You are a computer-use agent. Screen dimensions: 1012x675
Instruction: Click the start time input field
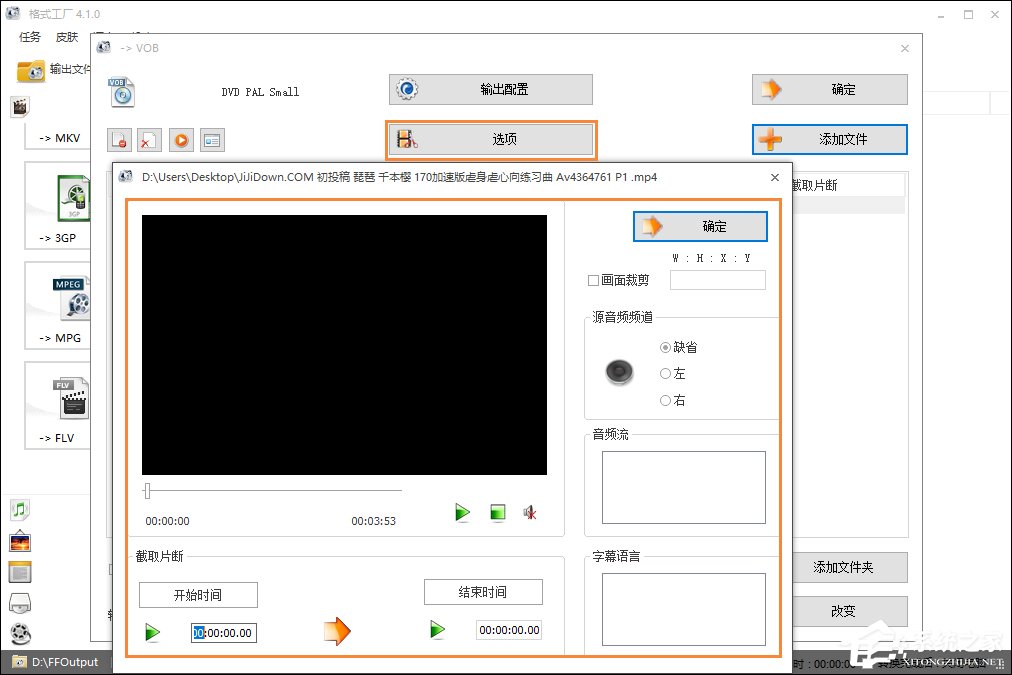222,632
